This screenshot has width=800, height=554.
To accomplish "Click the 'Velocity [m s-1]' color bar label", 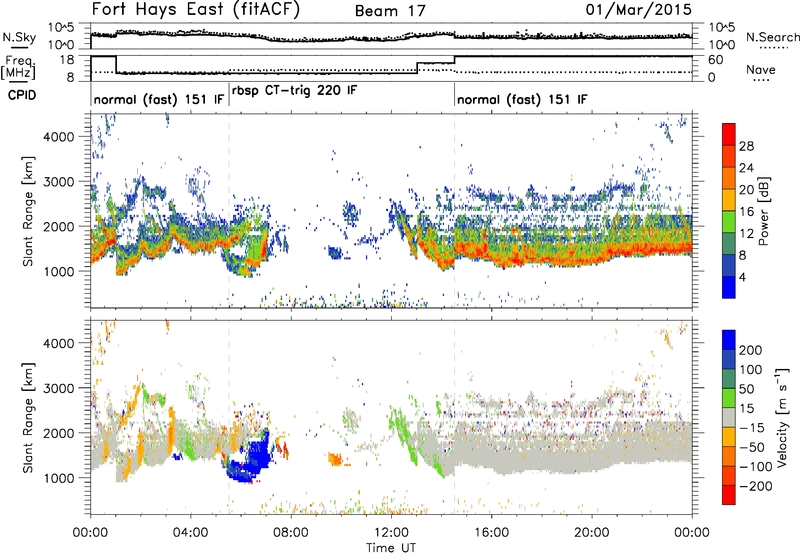I will coord(781,417).
